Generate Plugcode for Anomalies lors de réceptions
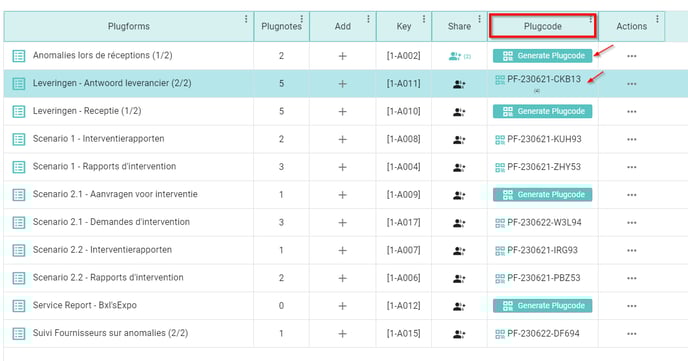 542,56
